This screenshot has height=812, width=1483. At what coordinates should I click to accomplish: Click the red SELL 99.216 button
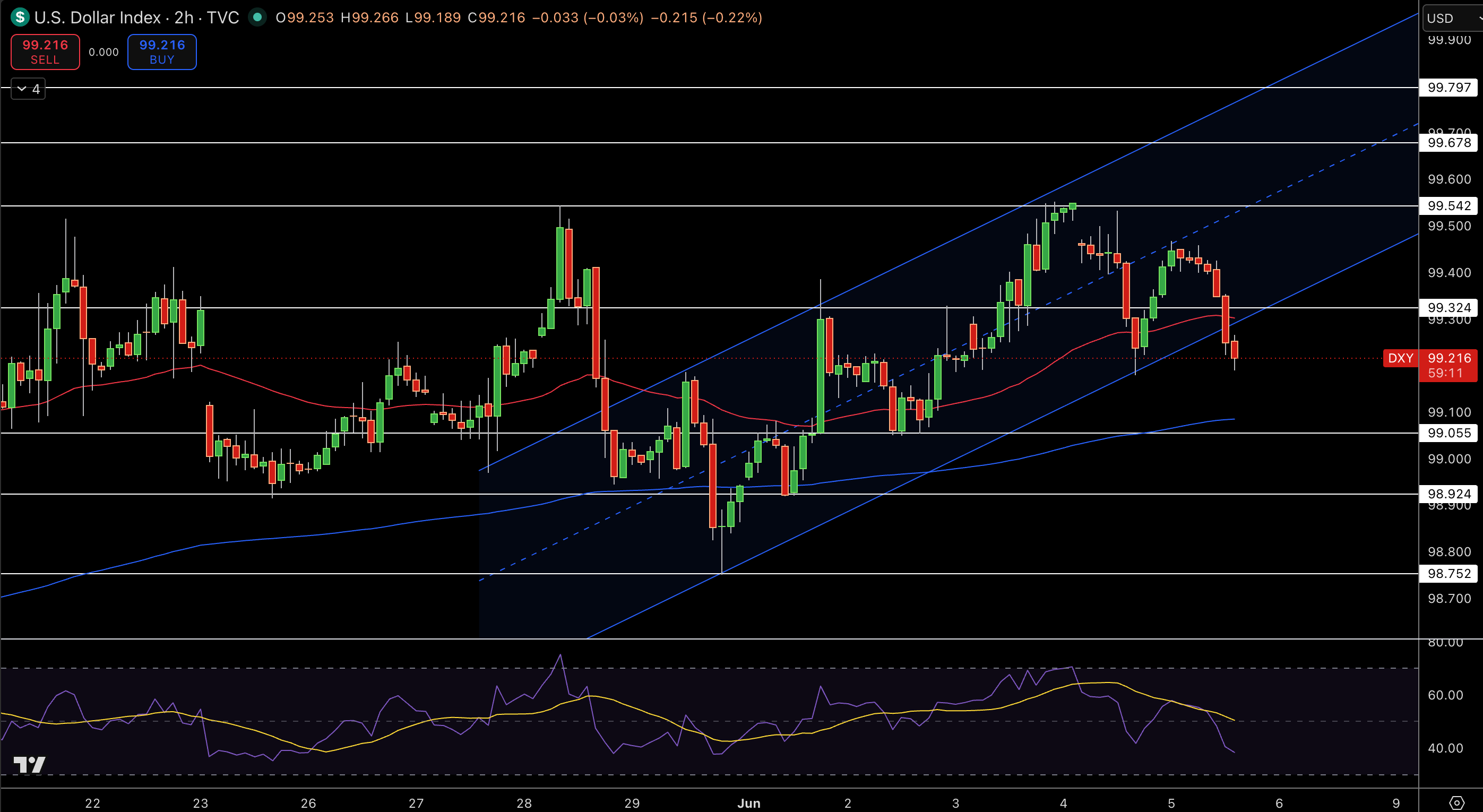[46, 52]
